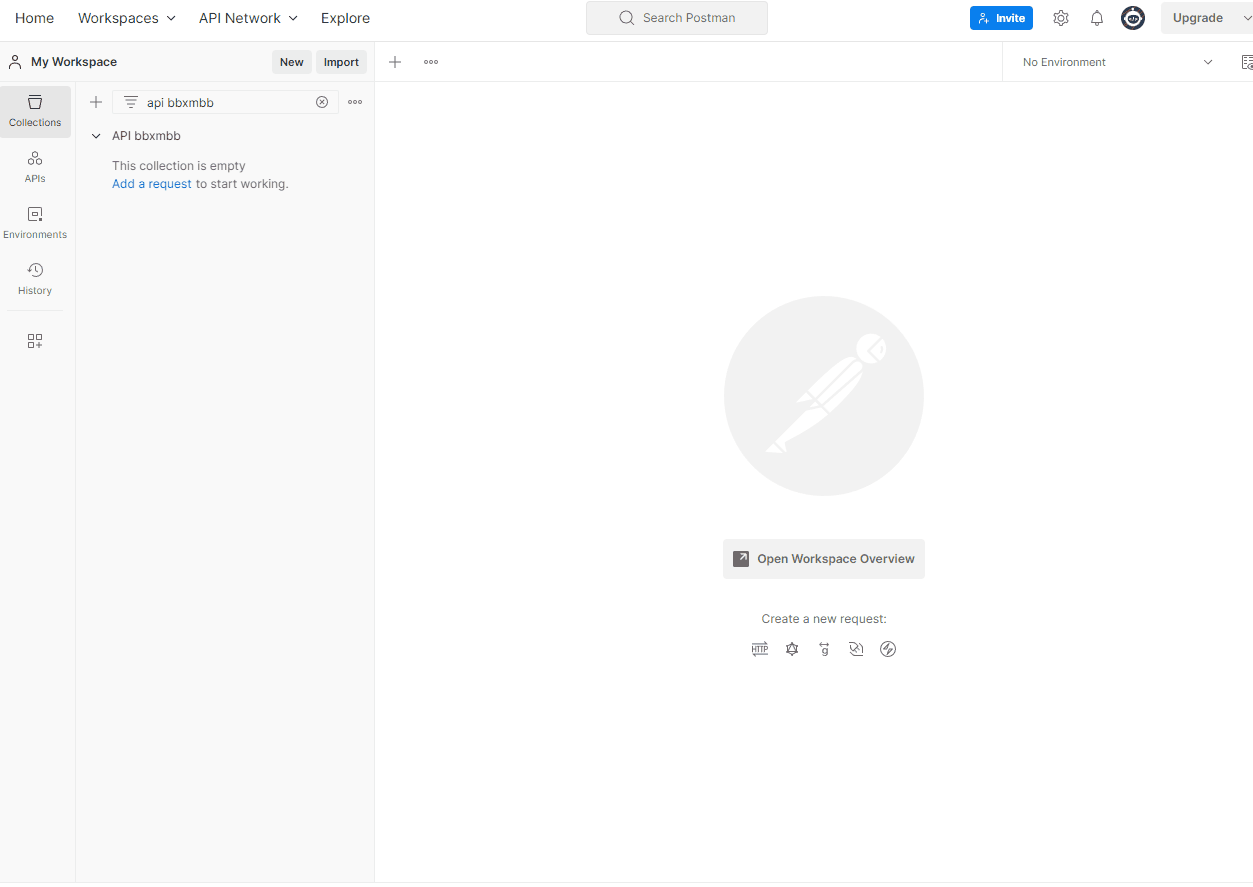Click the settings gear icon

pyautogui.click(x=1061, y=18)
